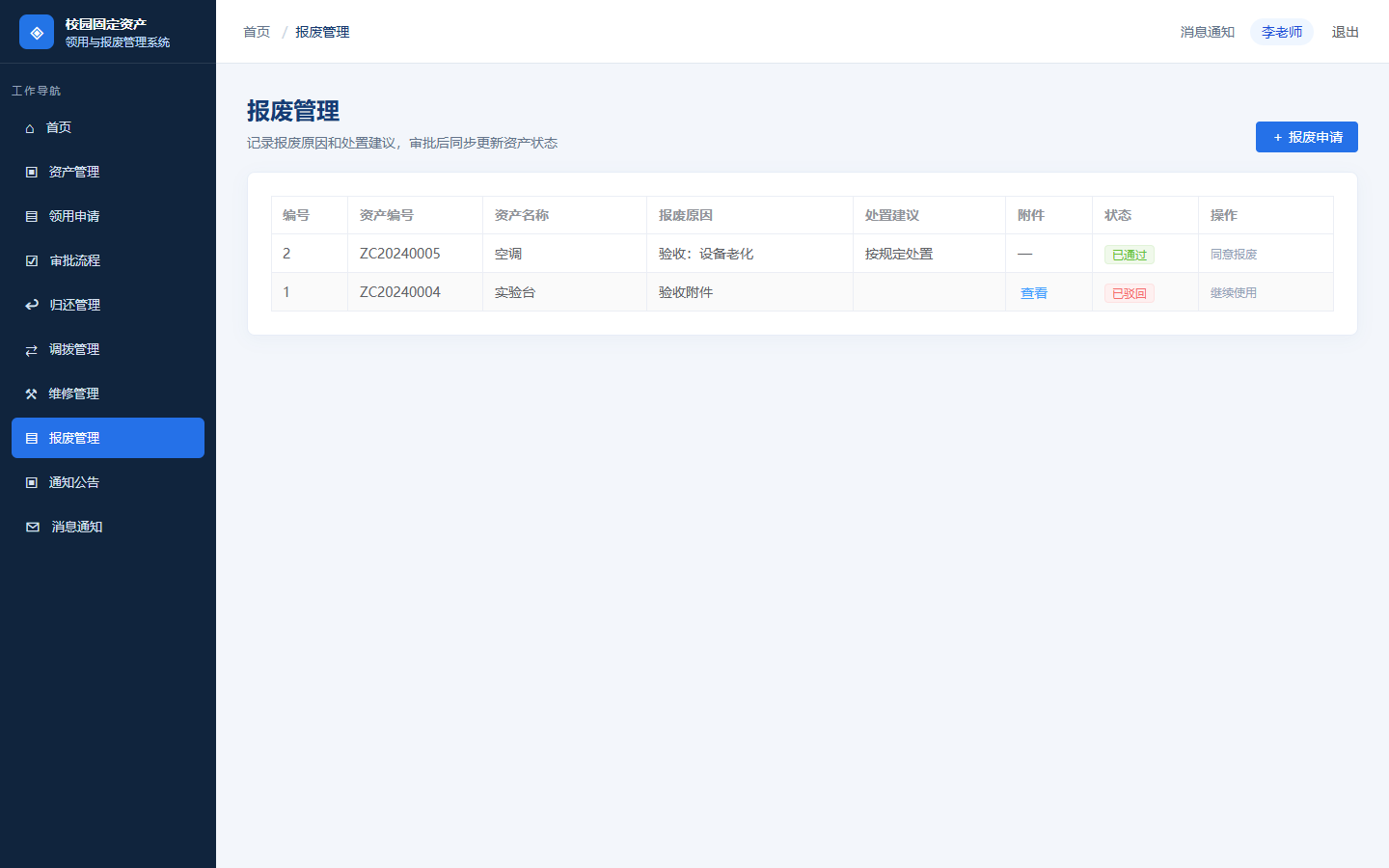Click the 审批流程 checkmark icon
1389x868 pixels.
coord(32,260)
